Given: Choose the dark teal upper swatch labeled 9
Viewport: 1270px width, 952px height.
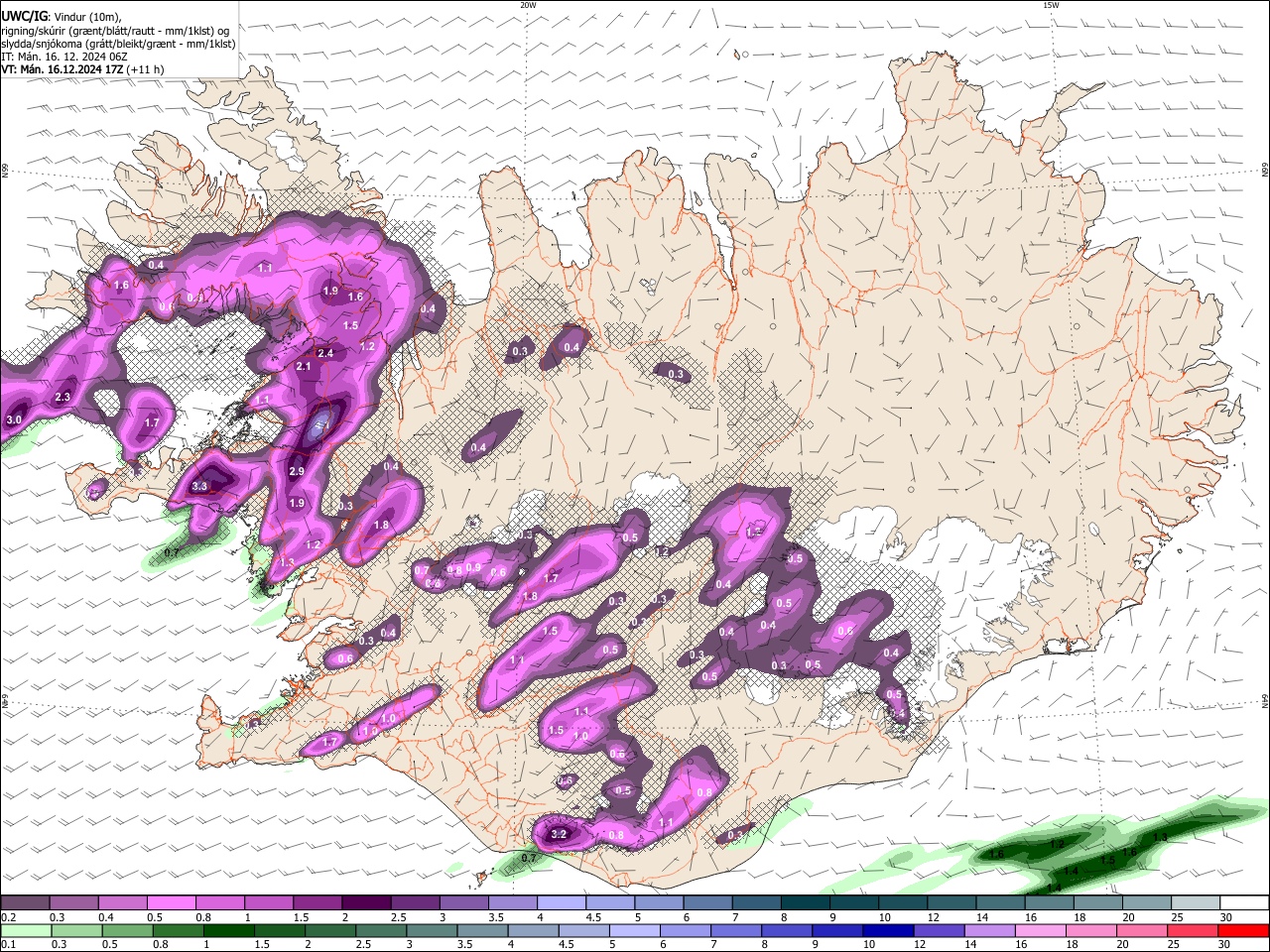Looking at the screenshot, I should (x=852, y=903).
